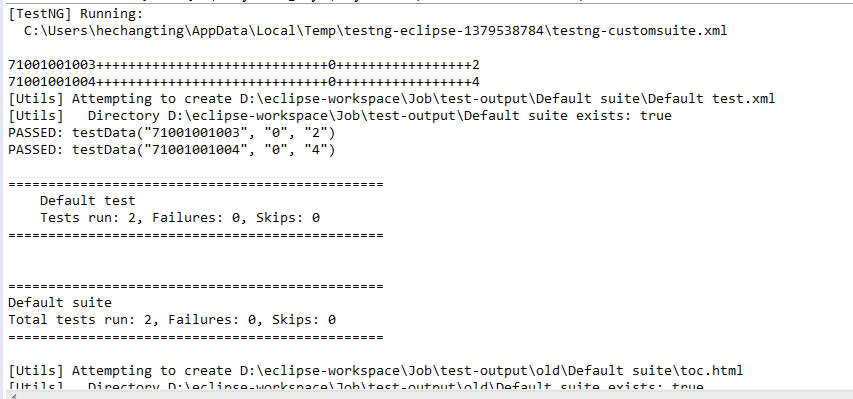This screenshot has width=853, height=399.
Task: Click 'Total tests run: 2' summary line
Action: coord(172,320)
